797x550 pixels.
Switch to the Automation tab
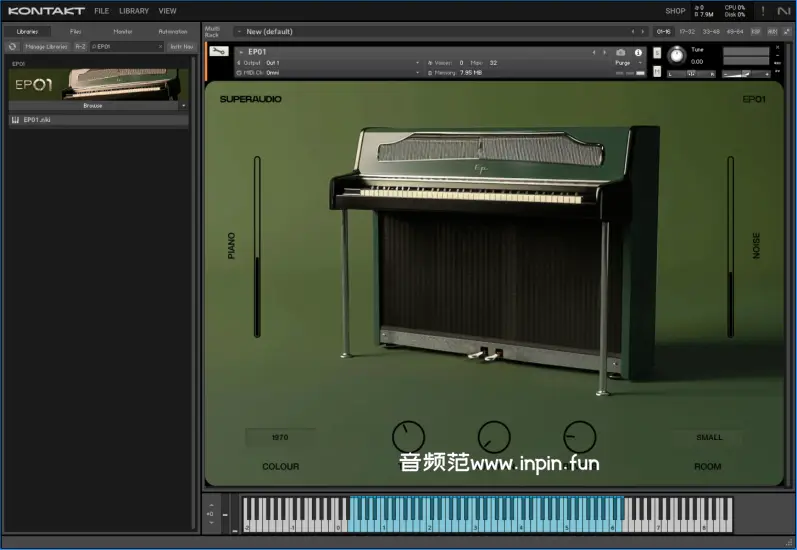(x=172, y=31)
